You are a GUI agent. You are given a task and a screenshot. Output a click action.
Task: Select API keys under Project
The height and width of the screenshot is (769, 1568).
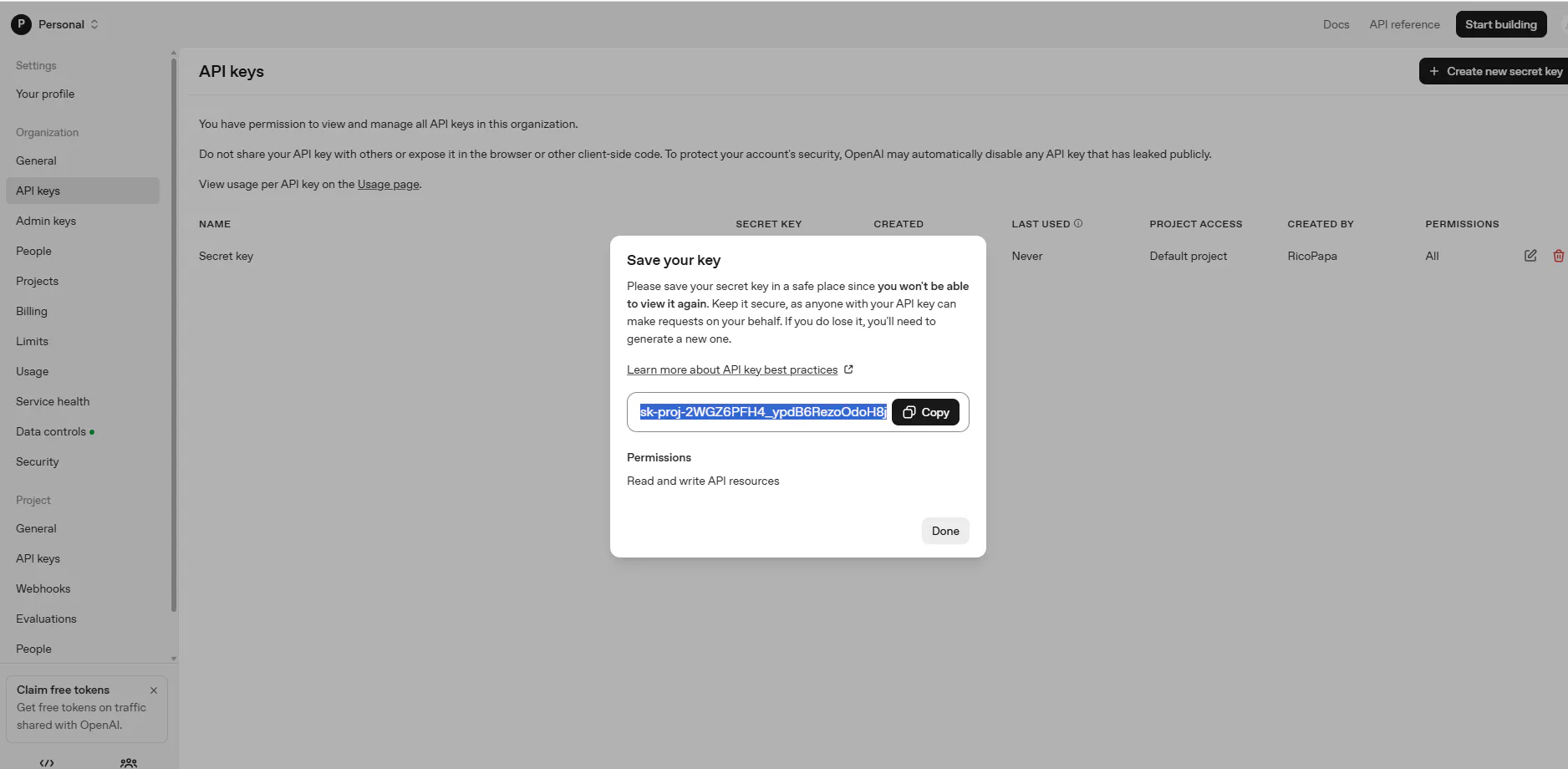pos(38,558)
